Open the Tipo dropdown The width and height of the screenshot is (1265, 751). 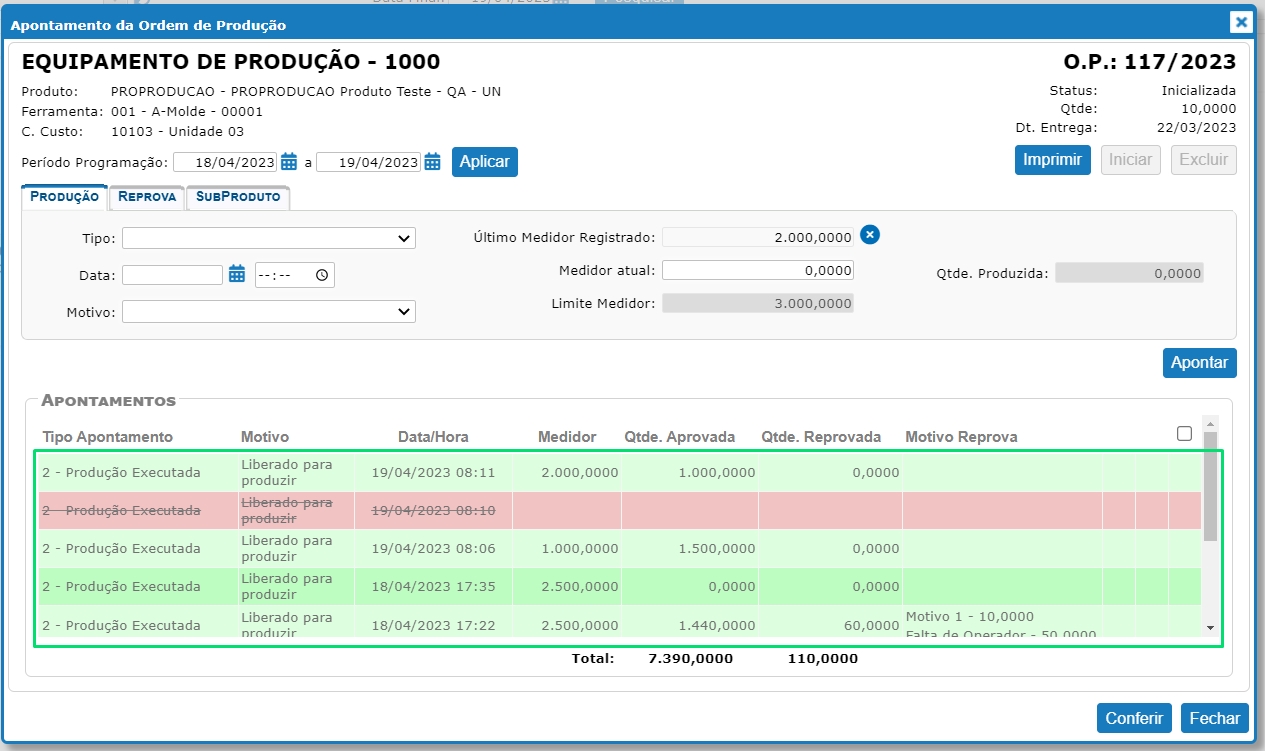269,238
